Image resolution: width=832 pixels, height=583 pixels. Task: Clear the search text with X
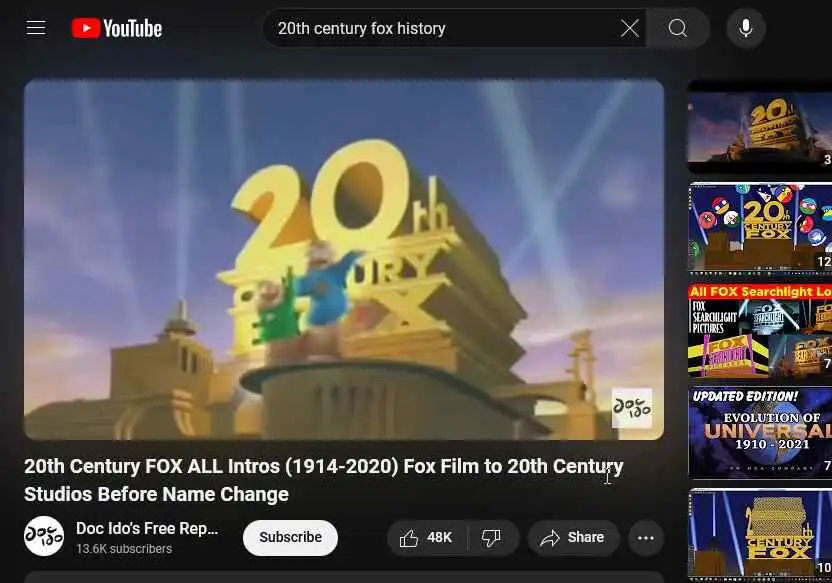[x=629, y=28]
